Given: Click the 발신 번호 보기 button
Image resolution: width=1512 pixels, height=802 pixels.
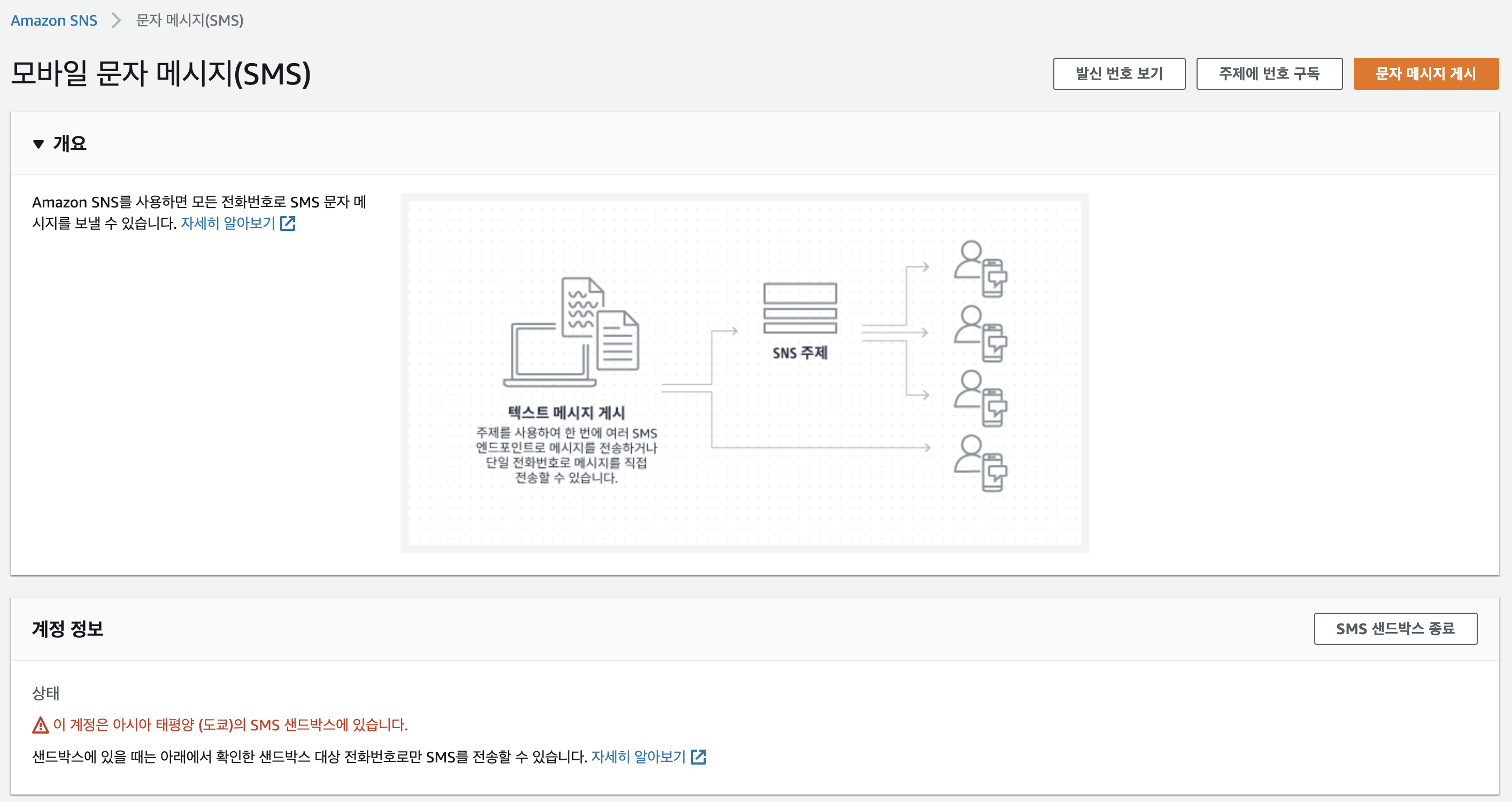Looking at the screenshot, I should point(1118,73).
